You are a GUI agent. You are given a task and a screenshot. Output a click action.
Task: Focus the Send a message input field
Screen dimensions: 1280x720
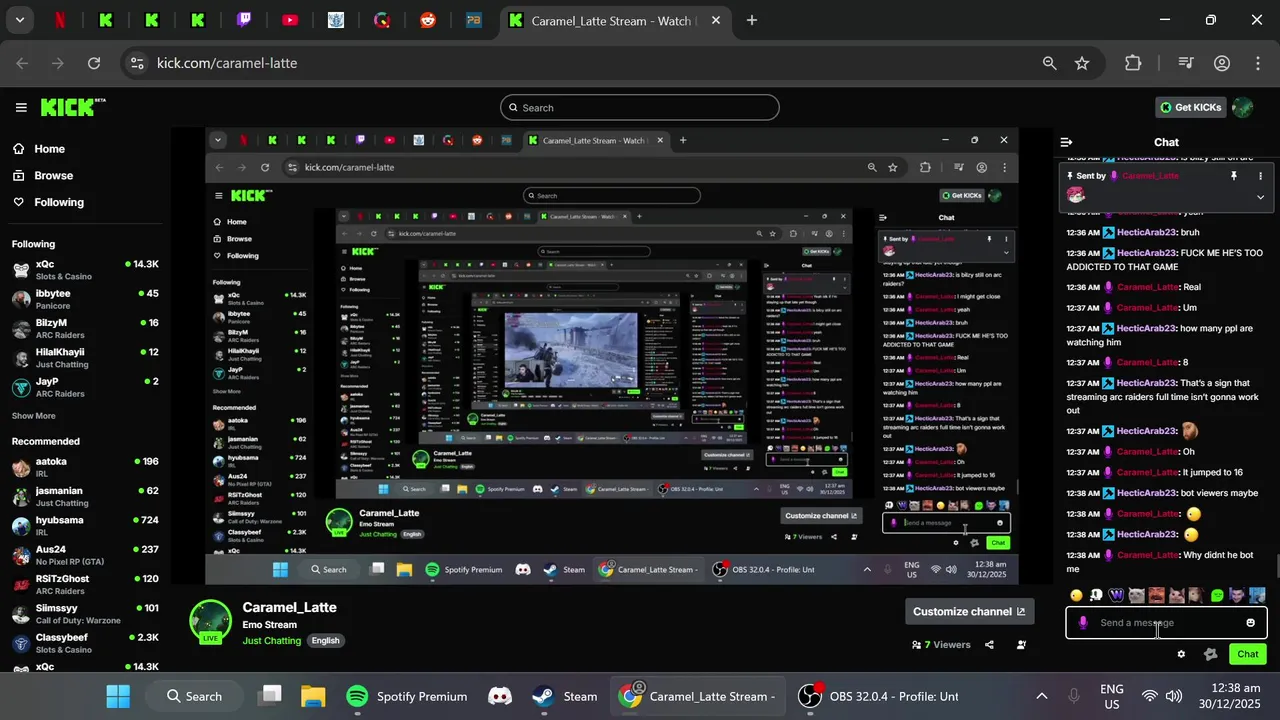tap(1166, 623)
